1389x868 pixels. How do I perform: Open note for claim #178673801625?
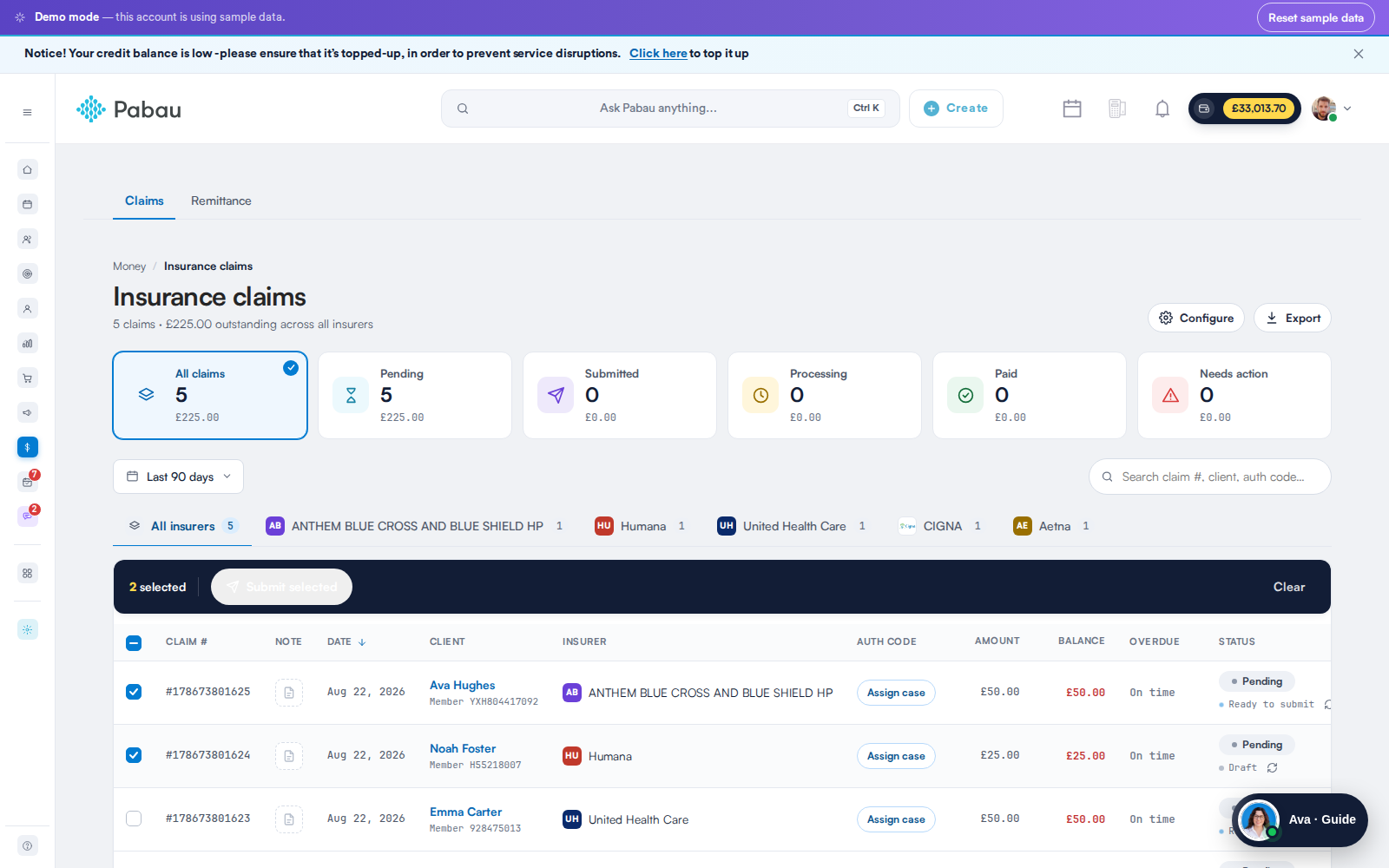point(289,693)
